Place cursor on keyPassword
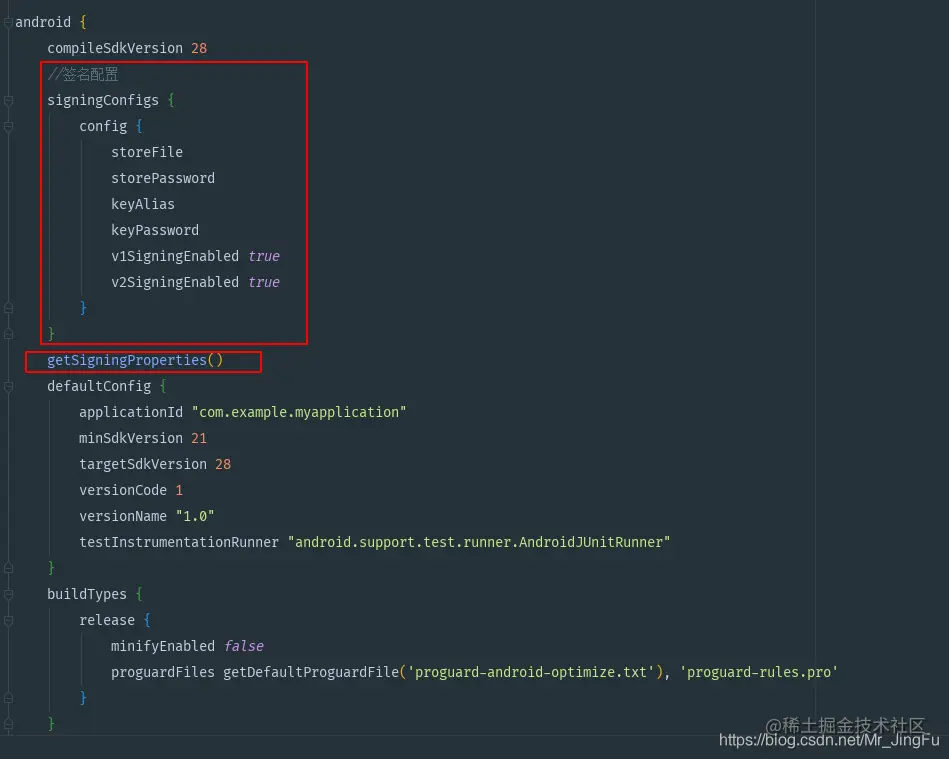The width and height of the screenshot is (949, 759). click(155, 231)
